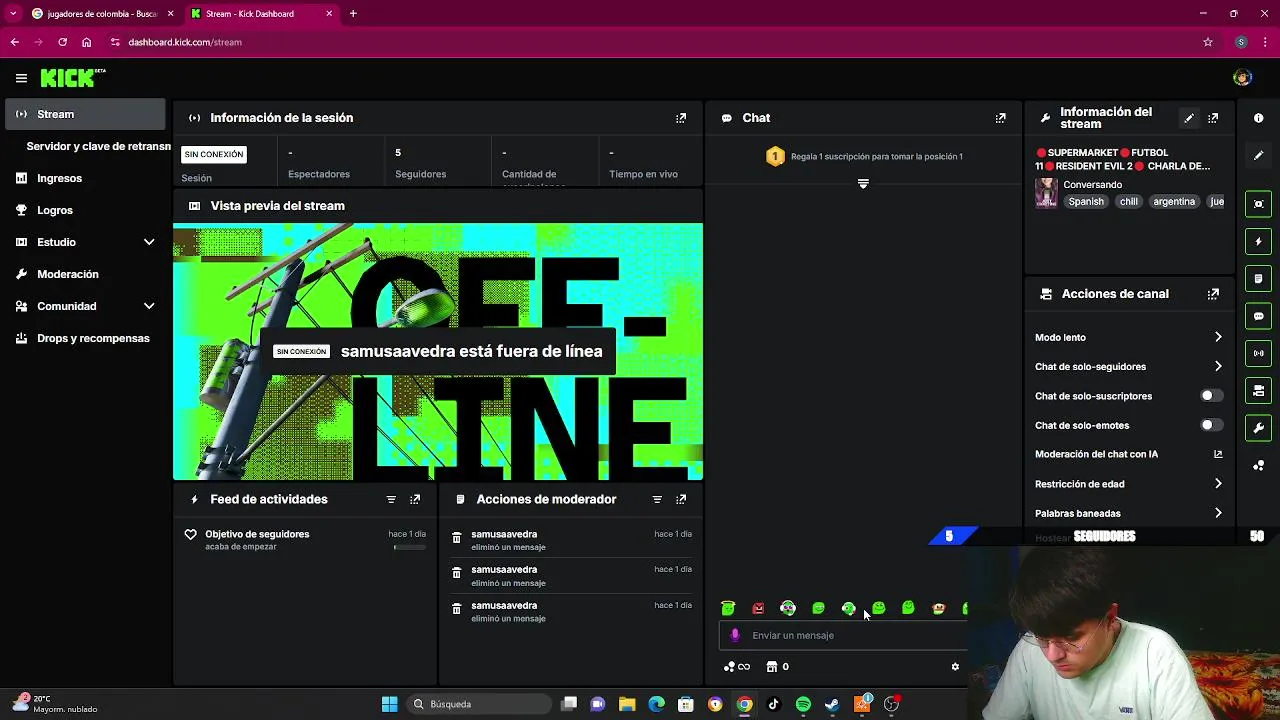This screenshot has width=1280, height=720.
Task: Open the hamburger navigation menu
Action: (x=21, y=78)
